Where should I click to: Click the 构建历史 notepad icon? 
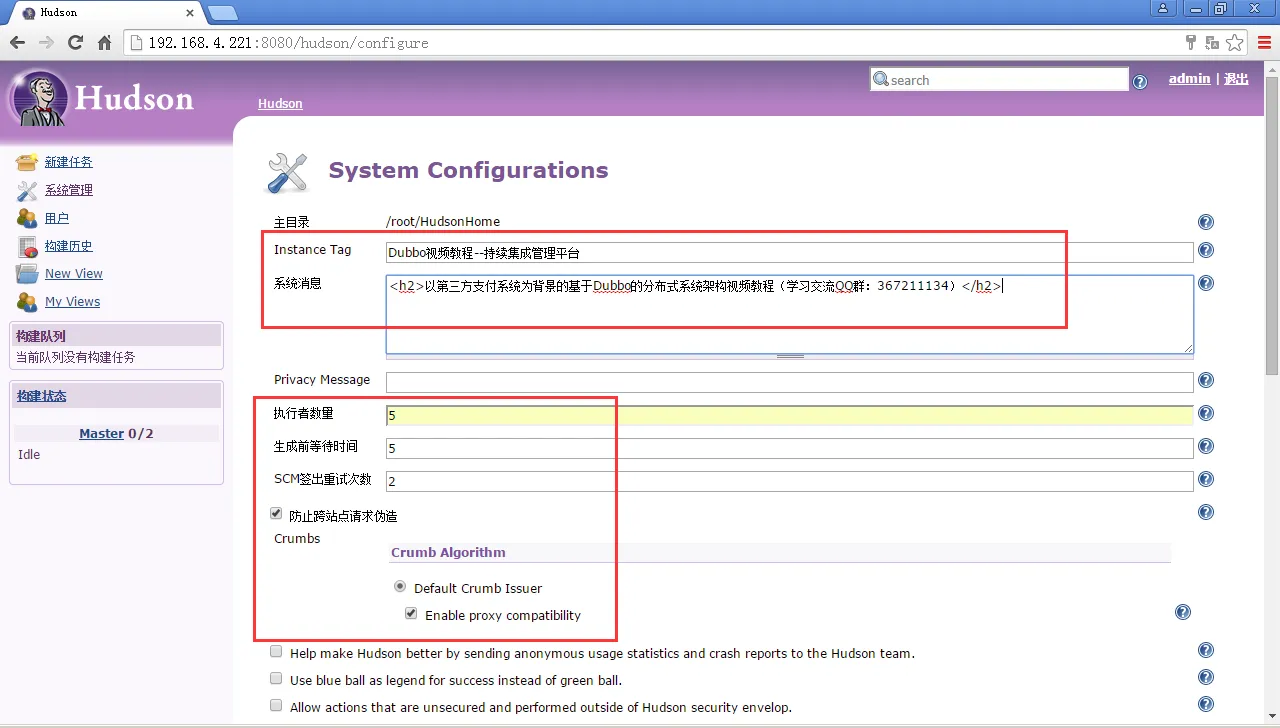tap(27, 246)
